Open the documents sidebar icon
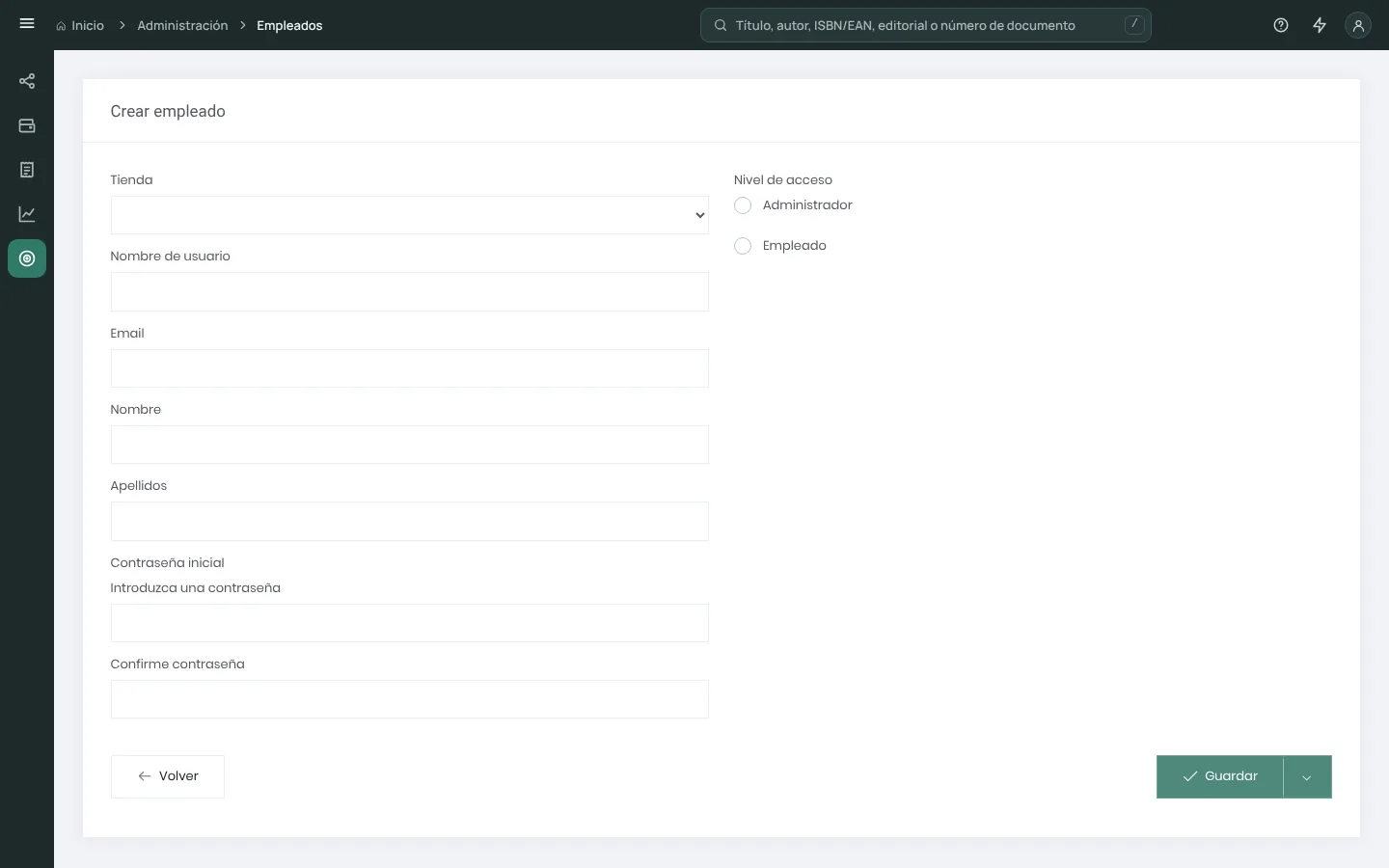The width and height of the screenshot is (1389, 868). tap(27, 170)
